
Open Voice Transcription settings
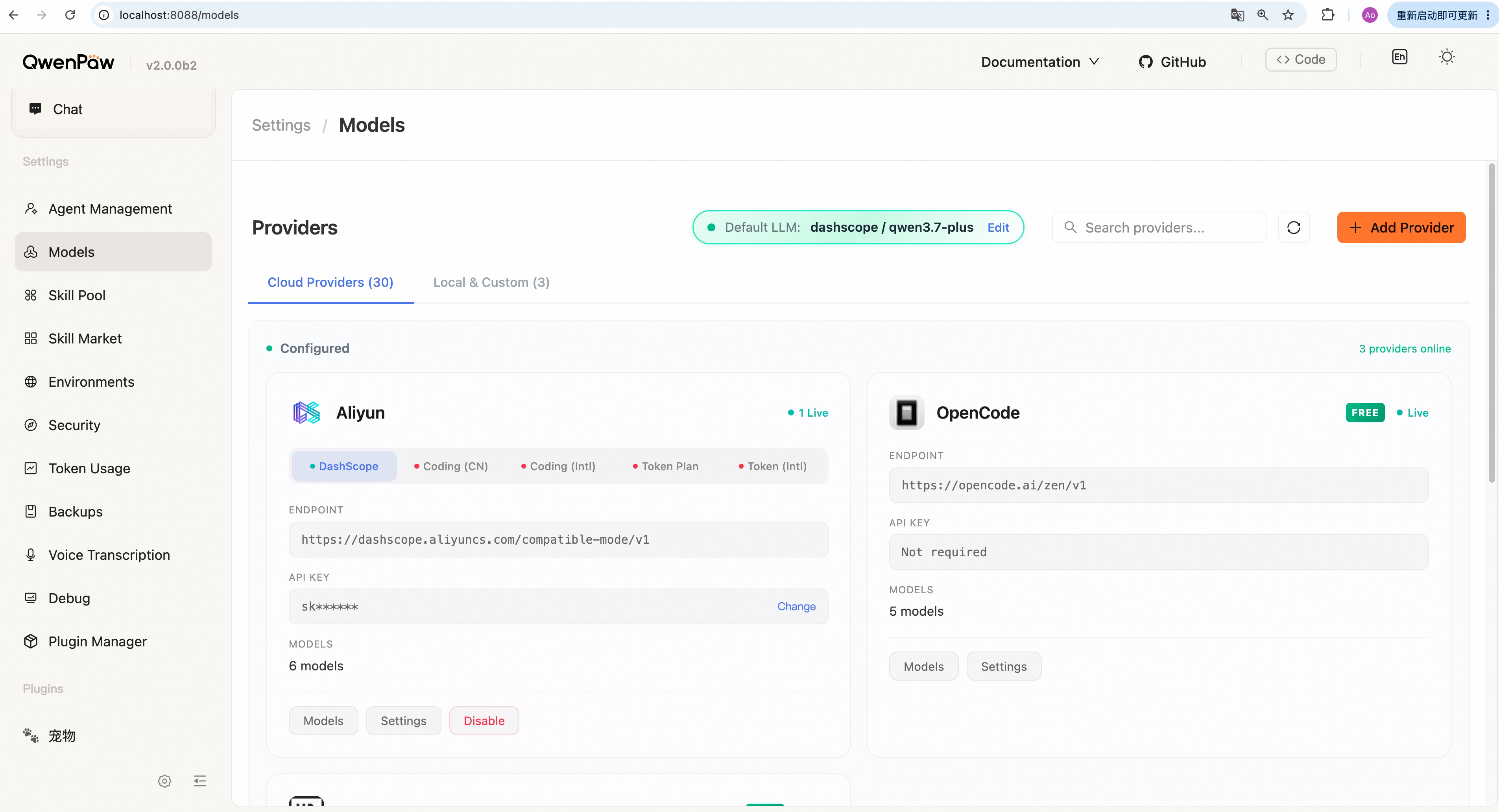[113, 555]
